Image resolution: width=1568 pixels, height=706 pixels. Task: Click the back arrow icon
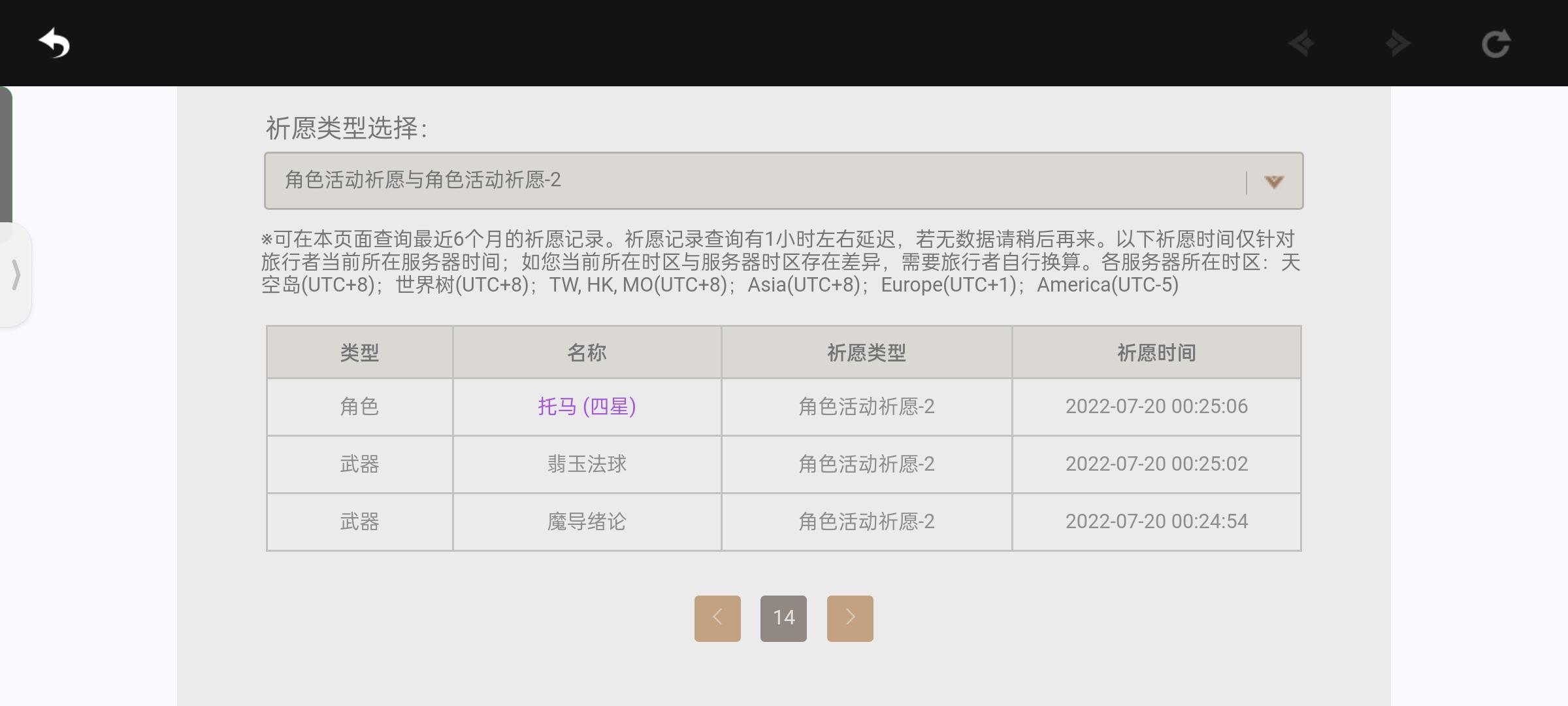[54, 44]
